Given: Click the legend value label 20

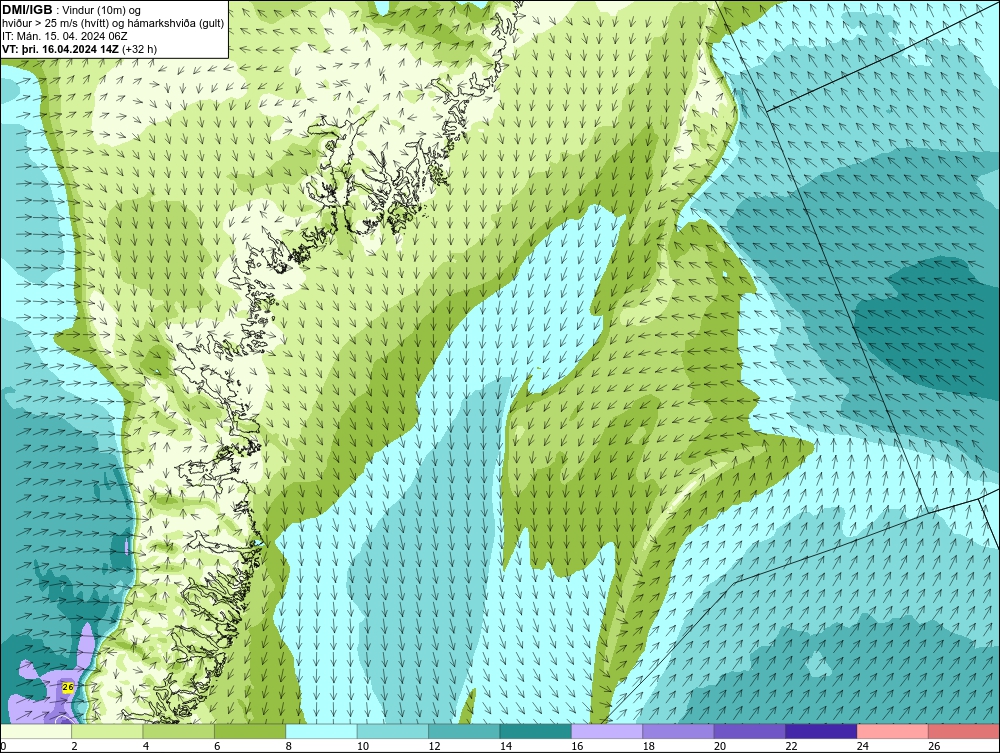Looking at the screenshot, I should [720, 746].
